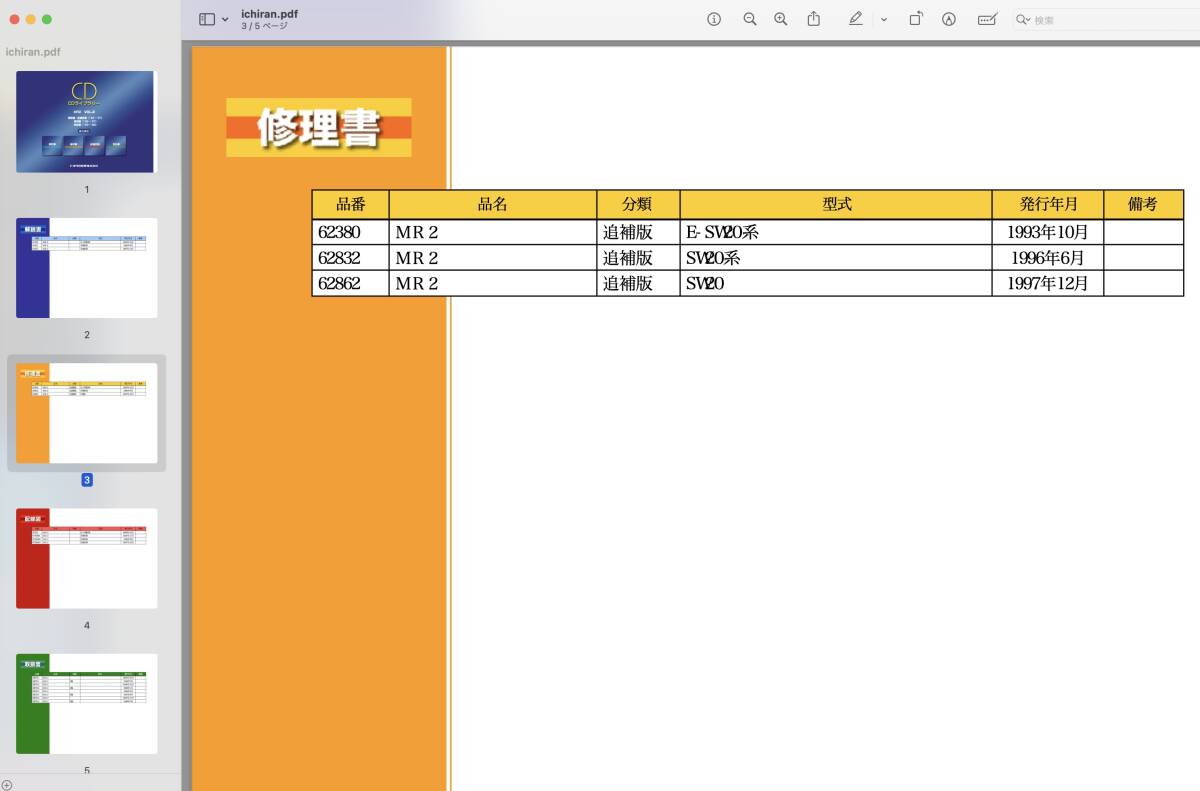Screen dimensions: 1200x791
Task: Open the Share menu
Action: point(814,19)
